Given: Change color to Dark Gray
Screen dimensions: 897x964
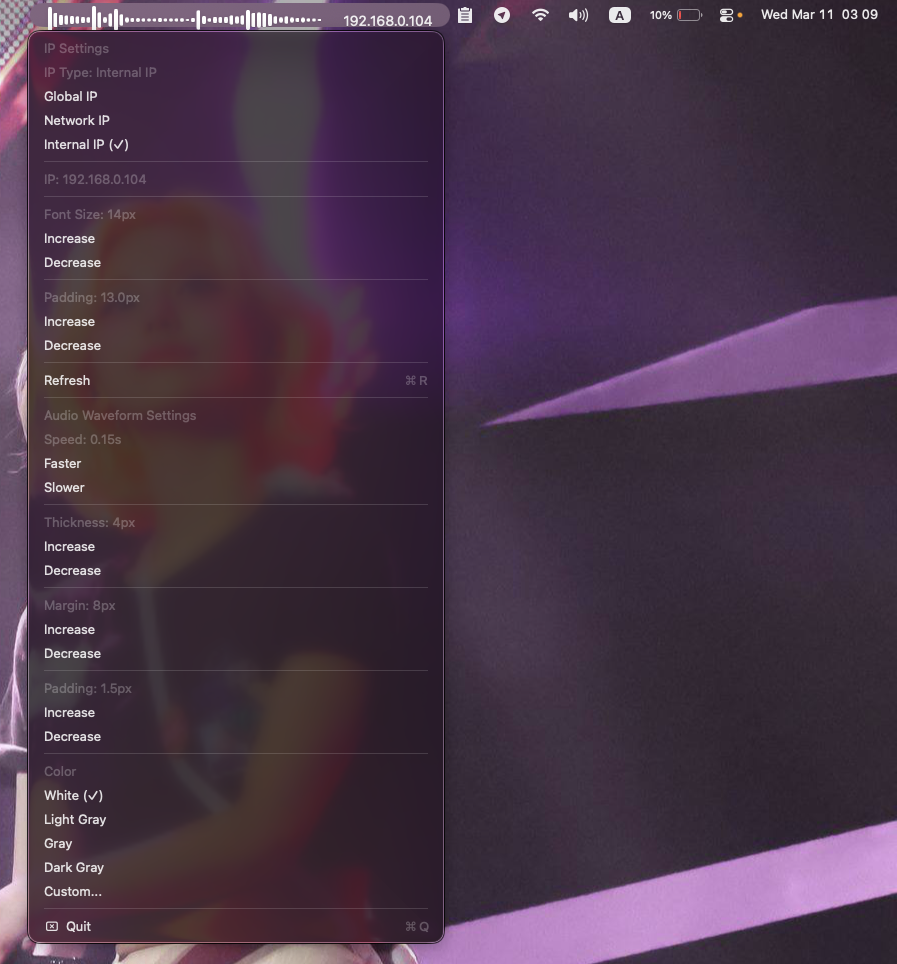Looking at the screenshot, I should [x=74, y=867].
